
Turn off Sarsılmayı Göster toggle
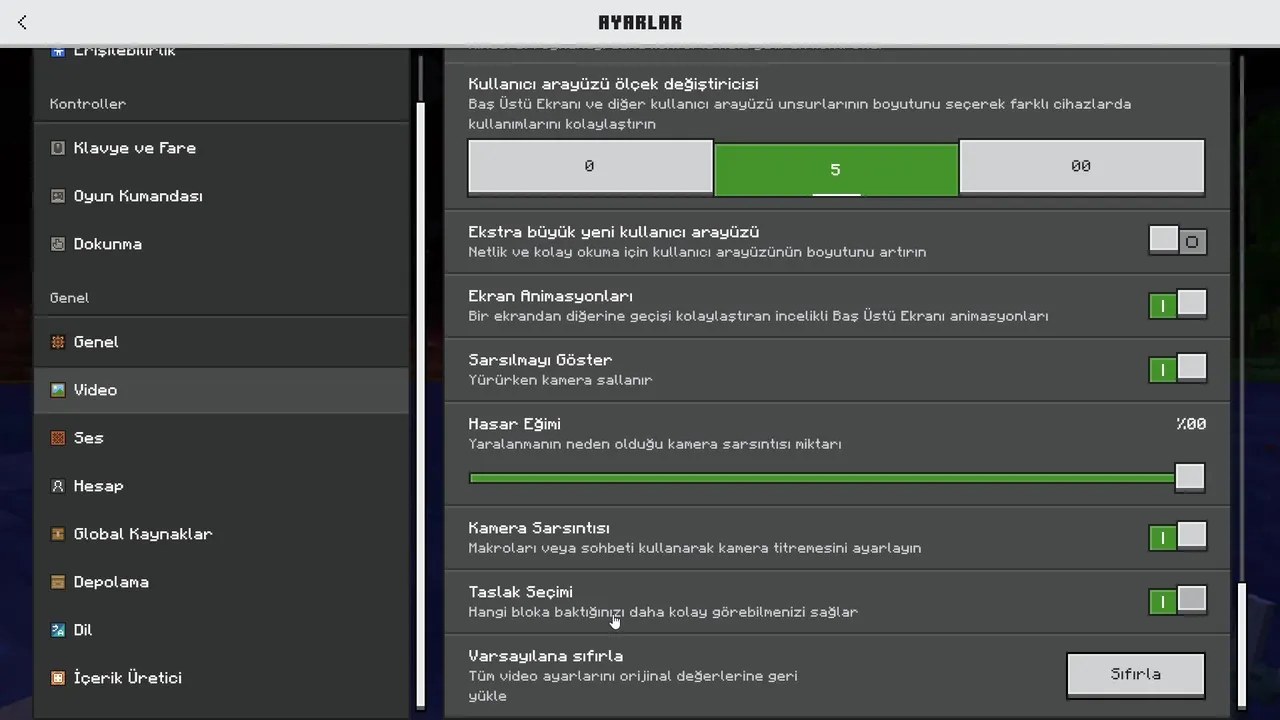pyautogui.click(x=1177, y=369)
